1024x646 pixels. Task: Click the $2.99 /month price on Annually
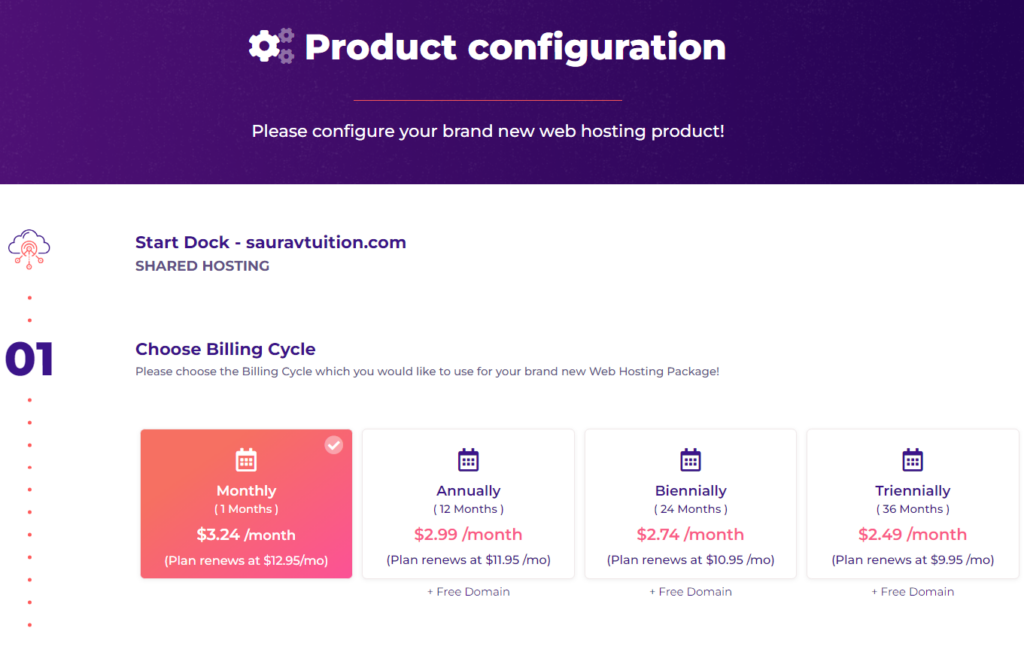pyautogui.click(x=468, y=534)
